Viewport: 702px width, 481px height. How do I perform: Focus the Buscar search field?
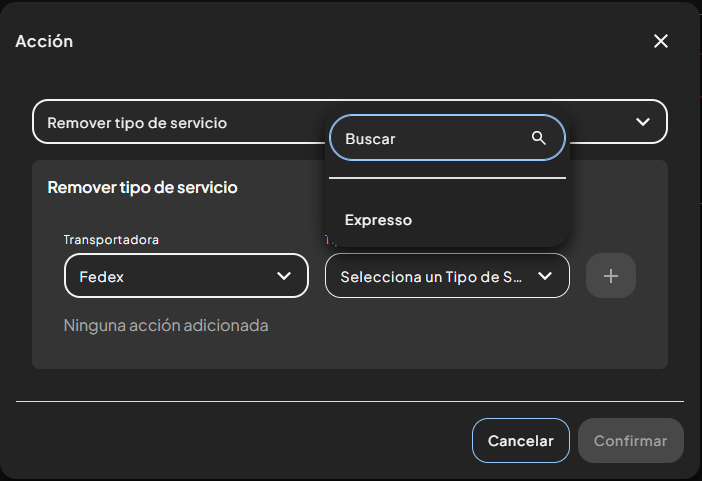click(447, 138)
